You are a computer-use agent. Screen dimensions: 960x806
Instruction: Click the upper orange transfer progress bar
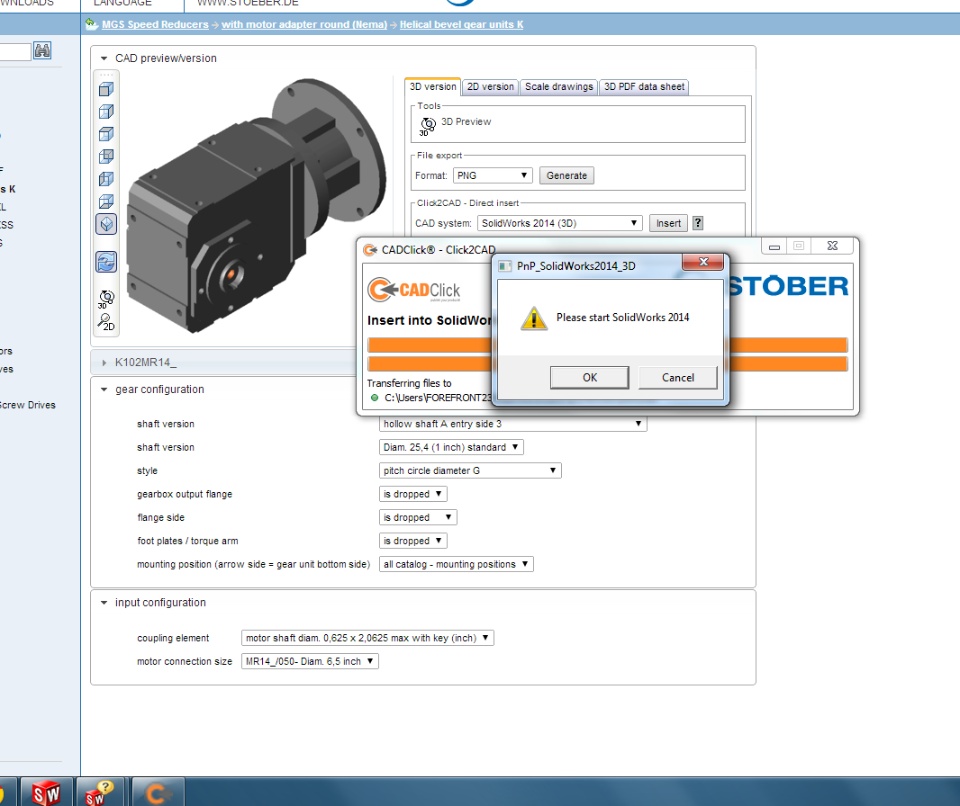429,345
